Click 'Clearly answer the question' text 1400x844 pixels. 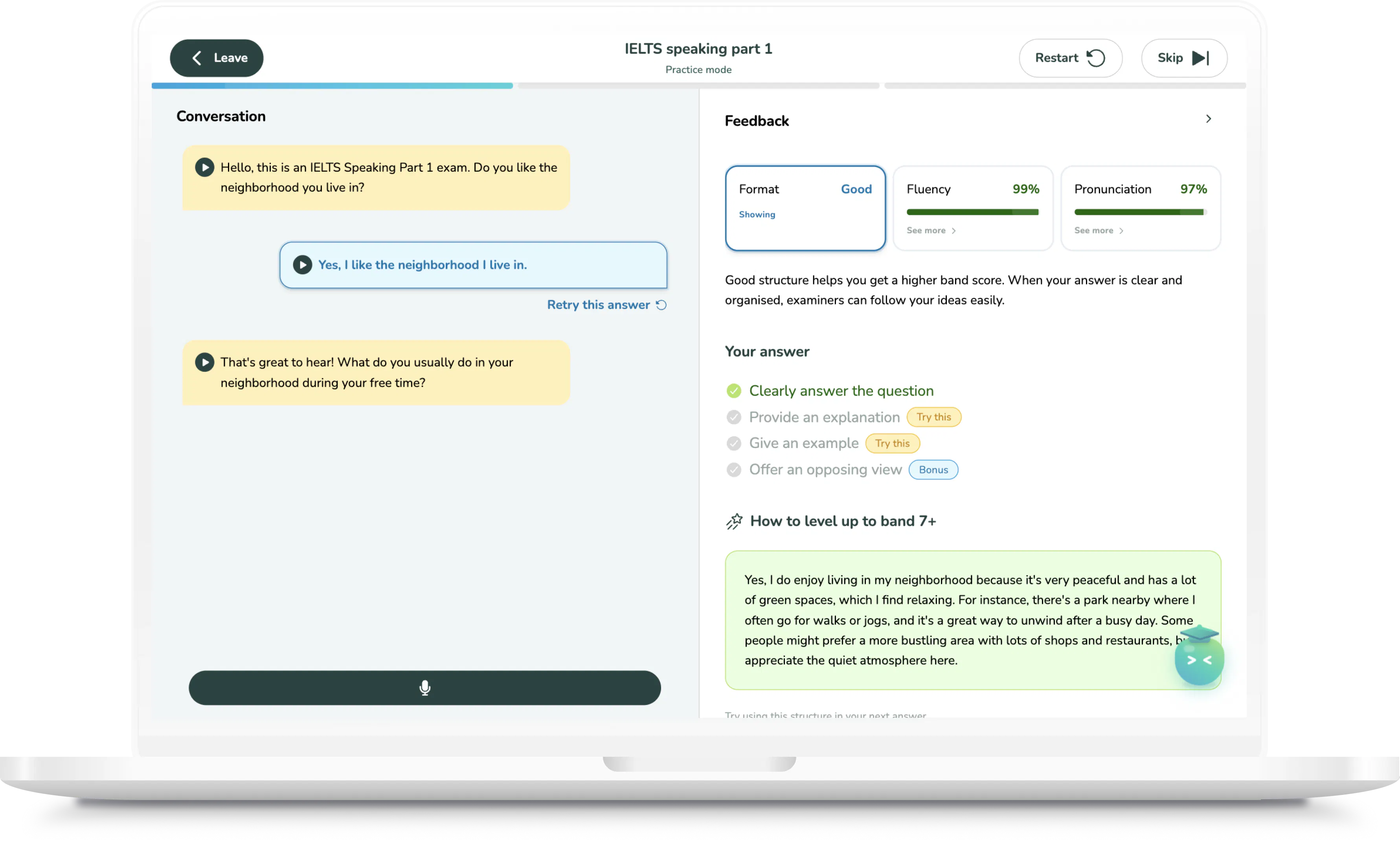click(841, 391)
